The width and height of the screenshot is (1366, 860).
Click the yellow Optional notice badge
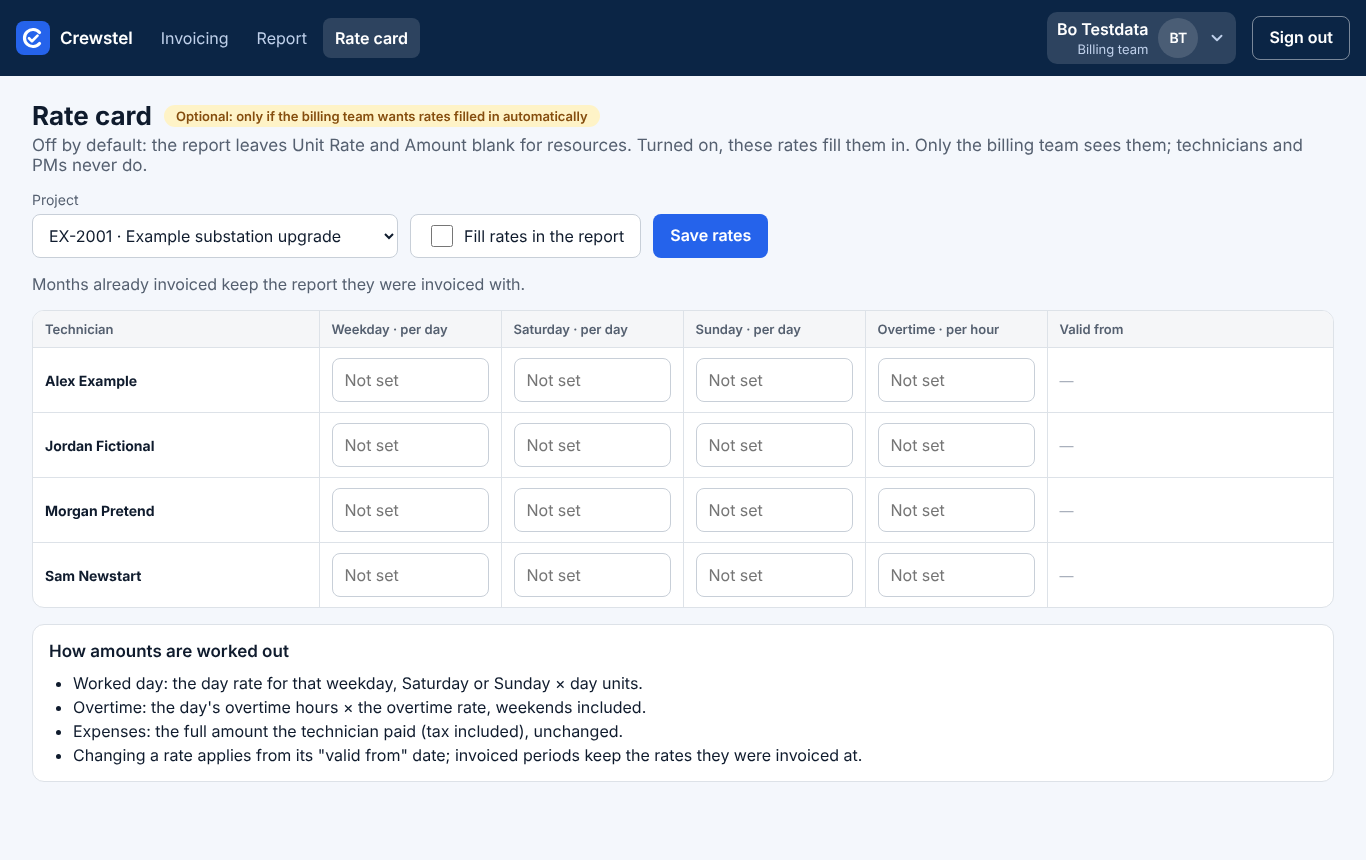click(x=382, y=117)
